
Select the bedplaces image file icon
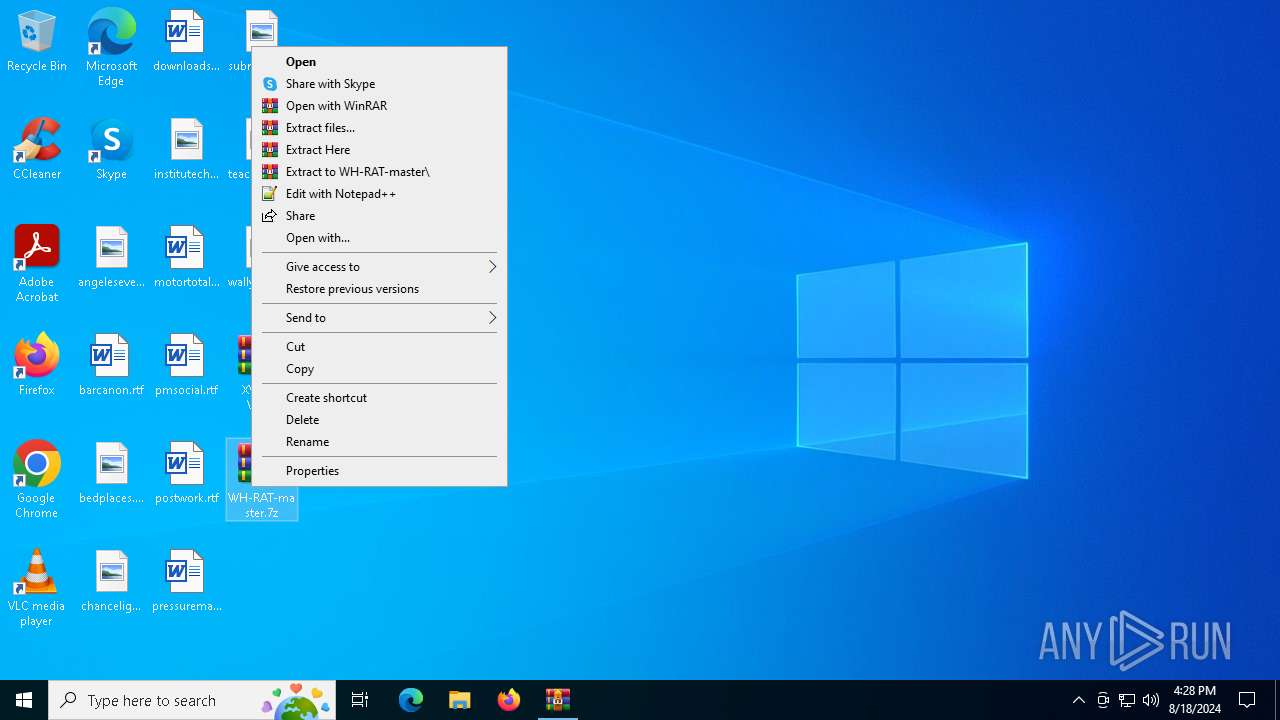pos(111,474)
